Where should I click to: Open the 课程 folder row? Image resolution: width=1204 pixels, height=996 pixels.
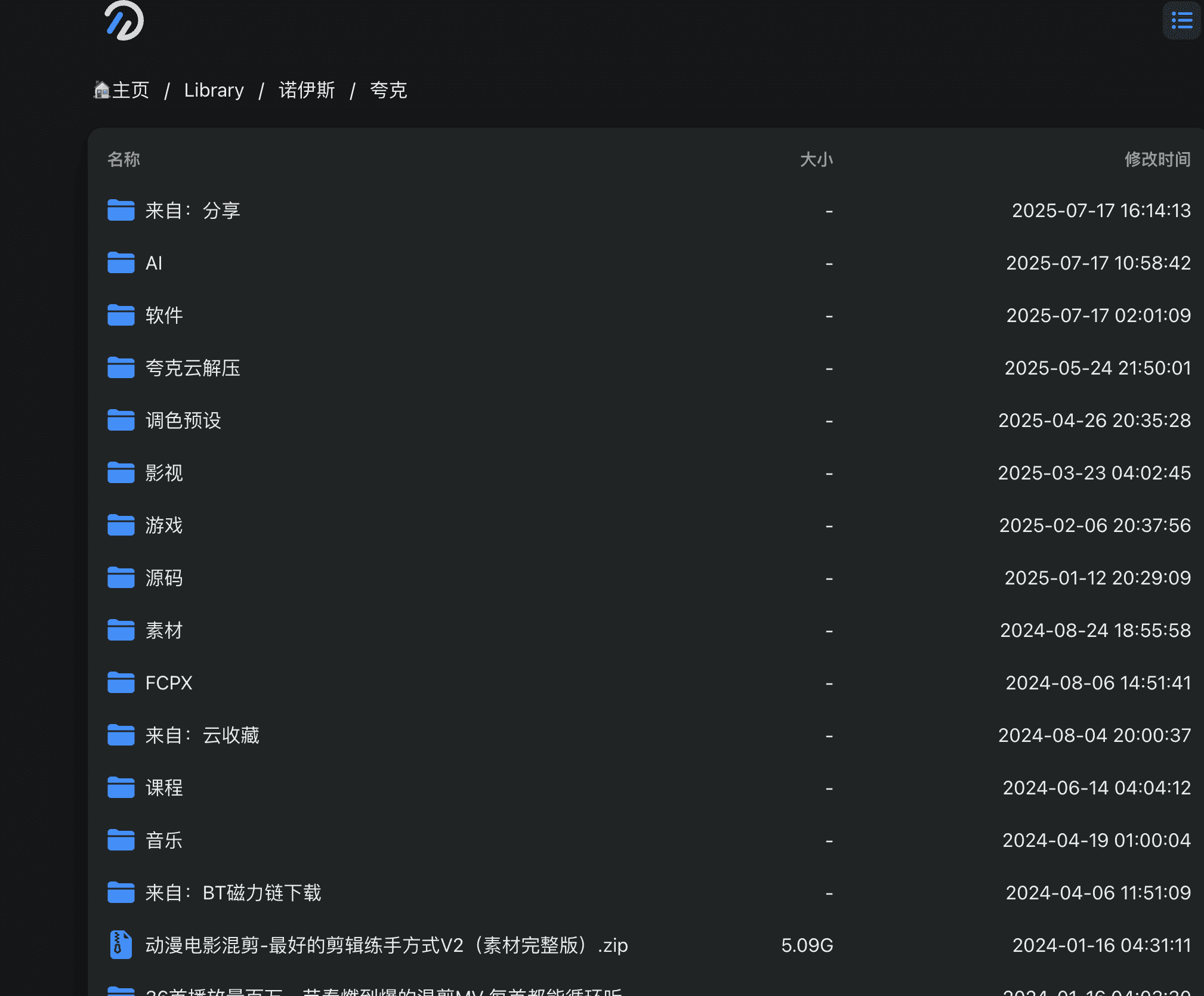[164, 788]
